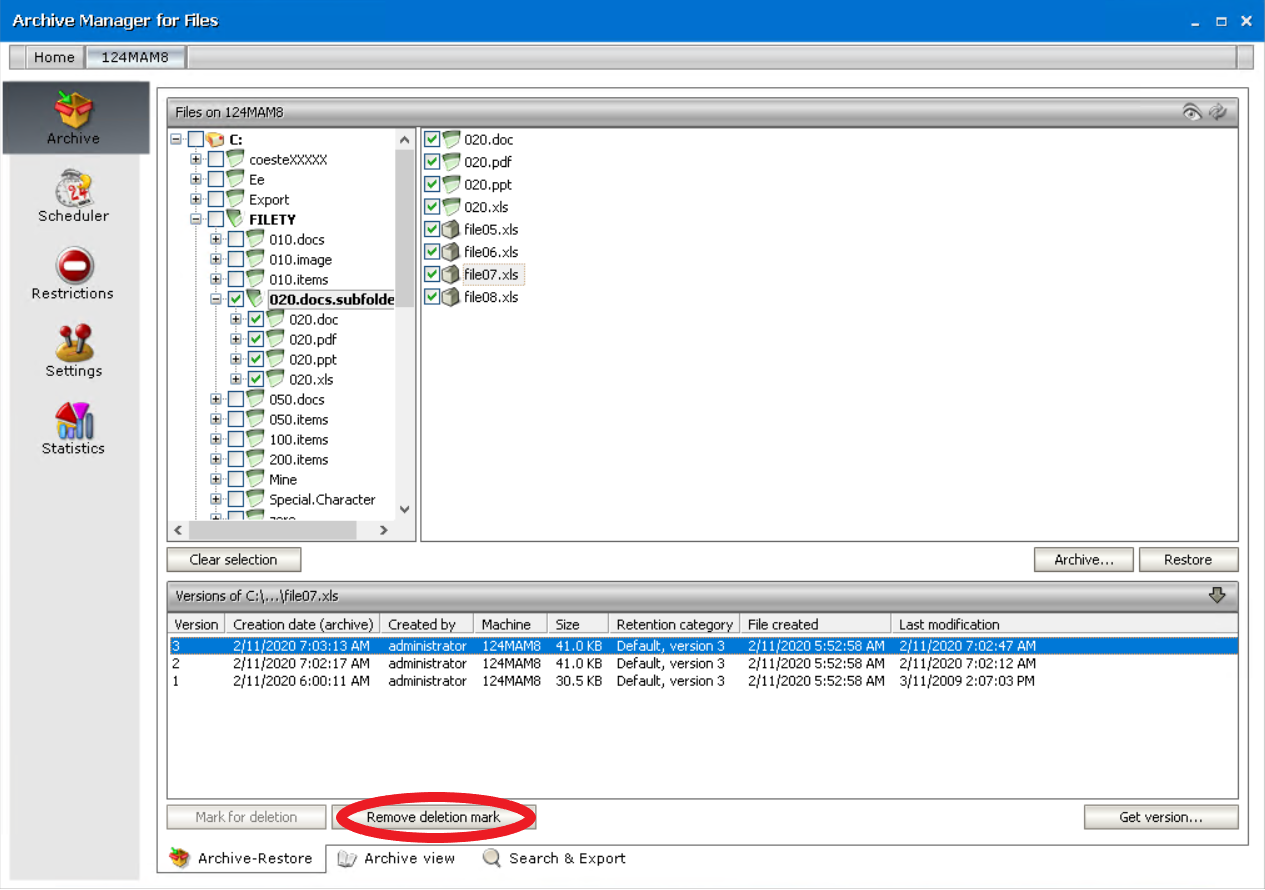Open the Statistics chart icon

pyautogui.click(x=74, y=420)
